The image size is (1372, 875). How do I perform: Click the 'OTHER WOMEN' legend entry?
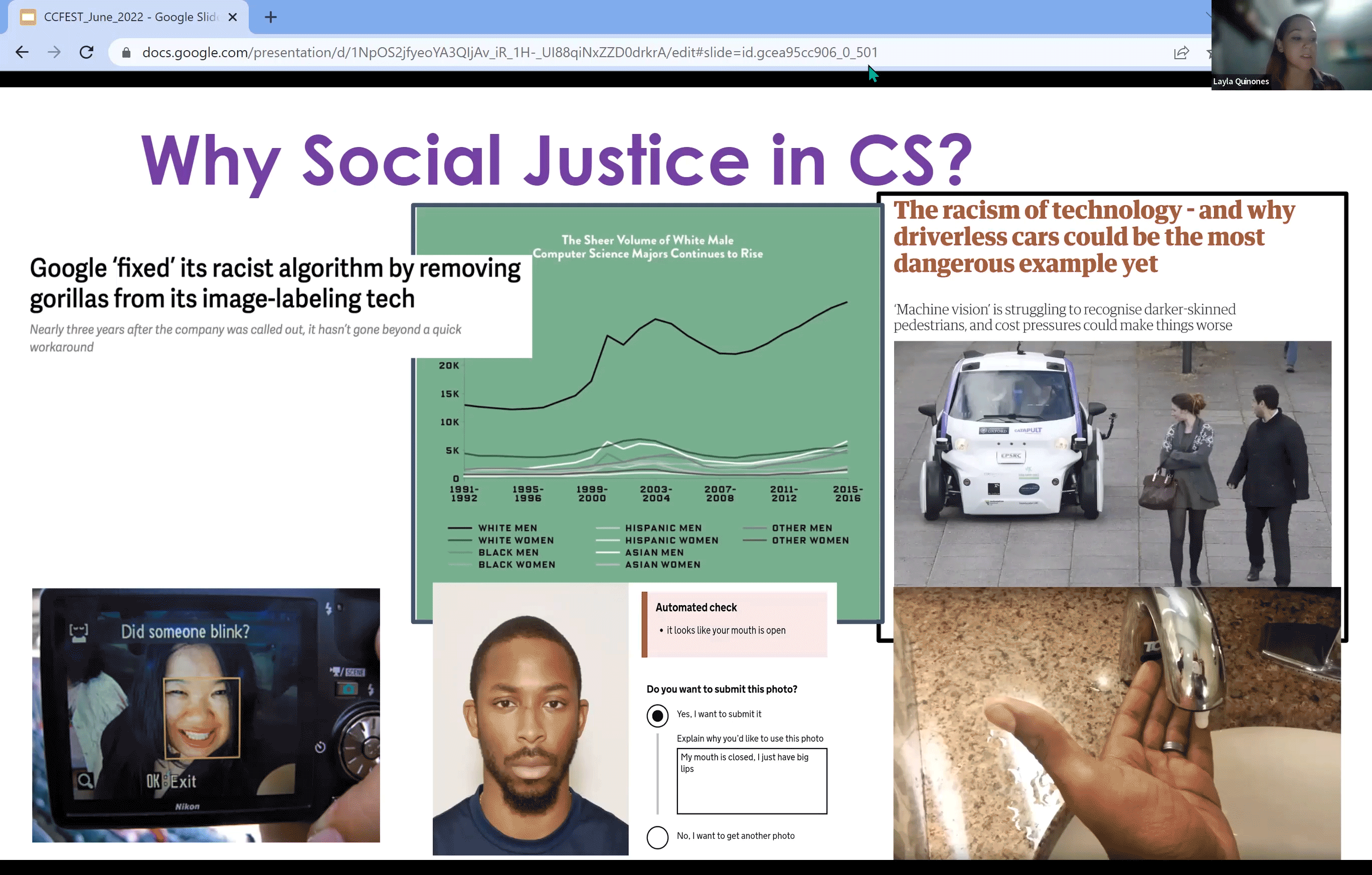[x=796, y=540]
